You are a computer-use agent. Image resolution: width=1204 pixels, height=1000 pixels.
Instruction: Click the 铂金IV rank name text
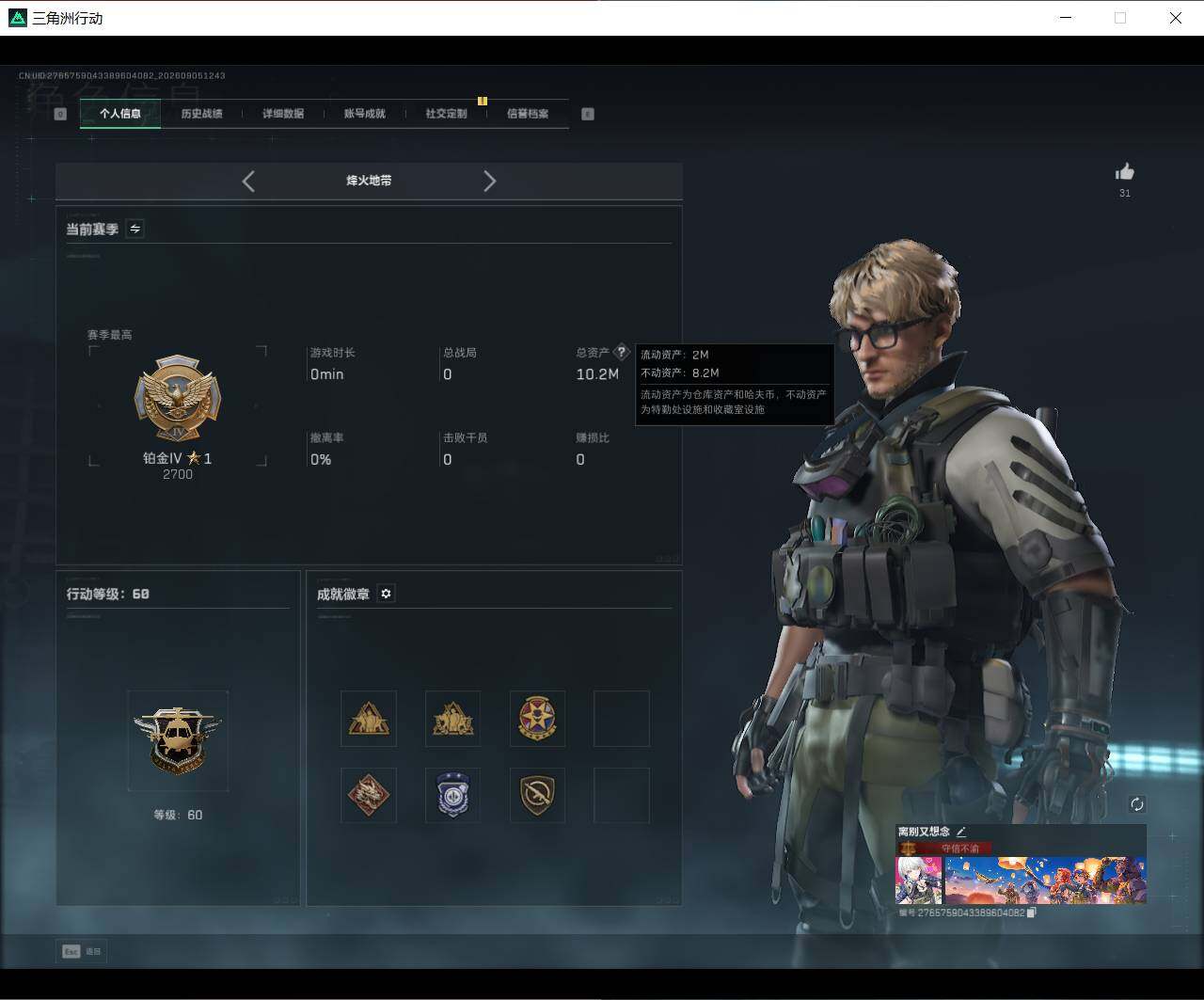(163, 458)
